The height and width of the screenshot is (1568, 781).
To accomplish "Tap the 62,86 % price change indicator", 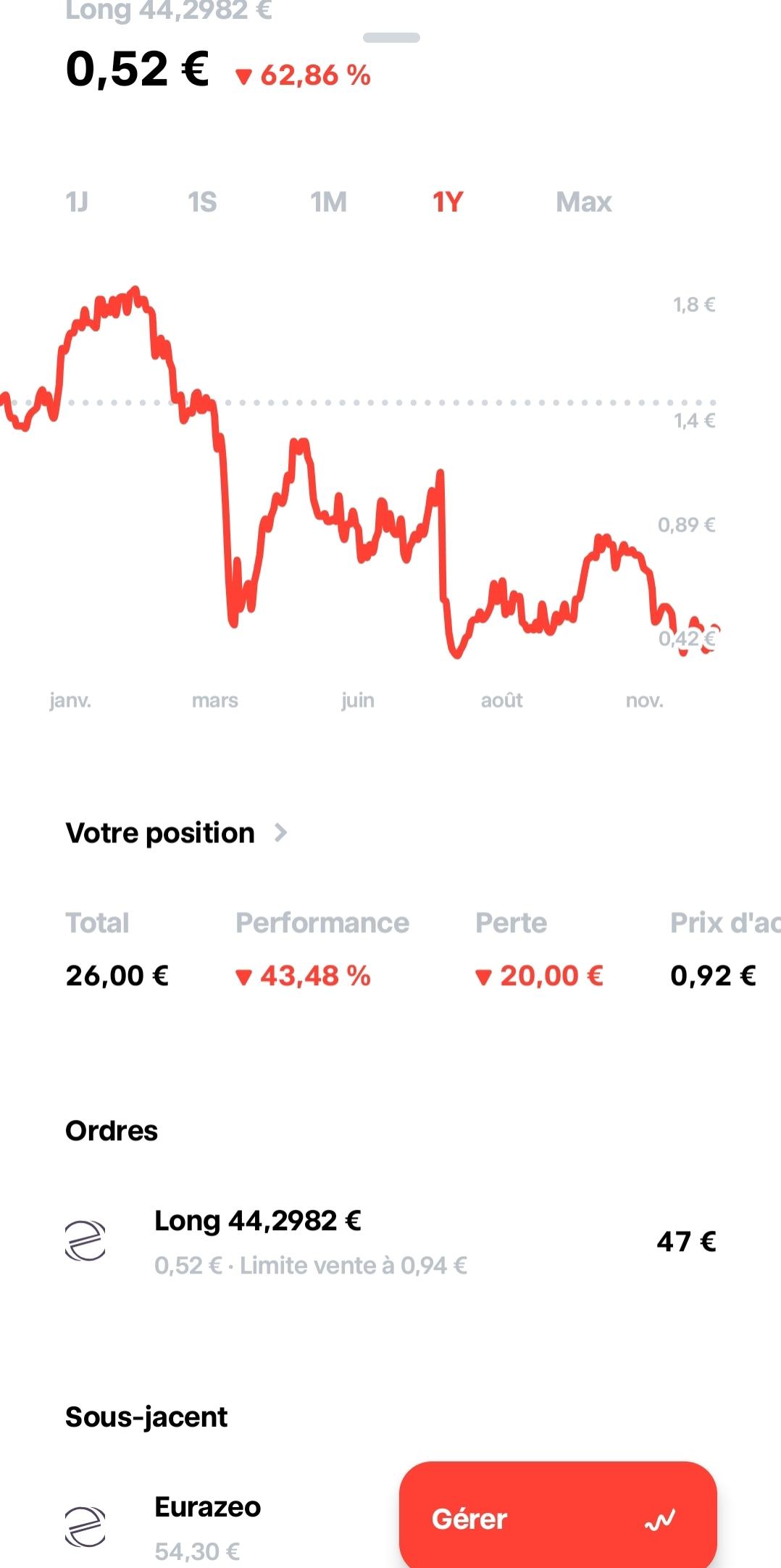I will [304, 75].
